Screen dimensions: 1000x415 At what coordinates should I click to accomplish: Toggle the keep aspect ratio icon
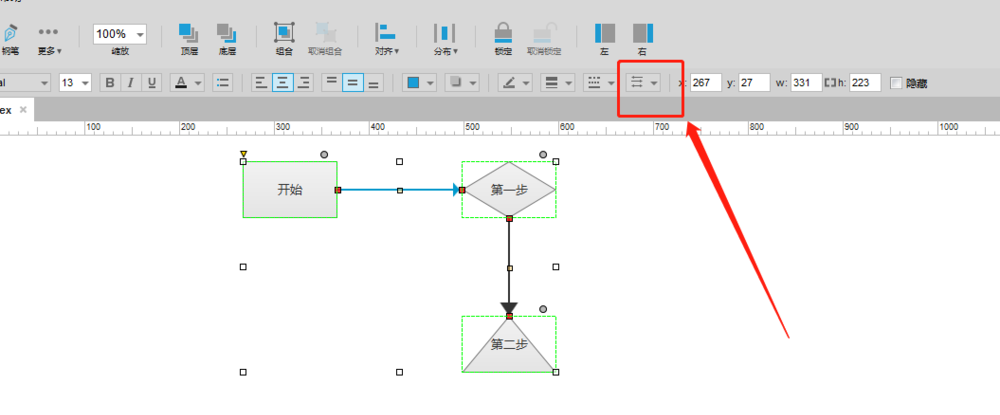(x=830, y=83)
